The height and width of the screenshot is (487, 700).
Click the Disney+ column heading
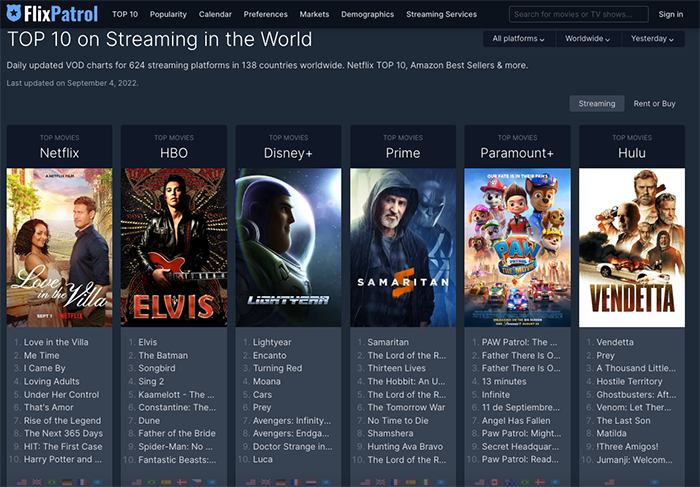point(288,153)
